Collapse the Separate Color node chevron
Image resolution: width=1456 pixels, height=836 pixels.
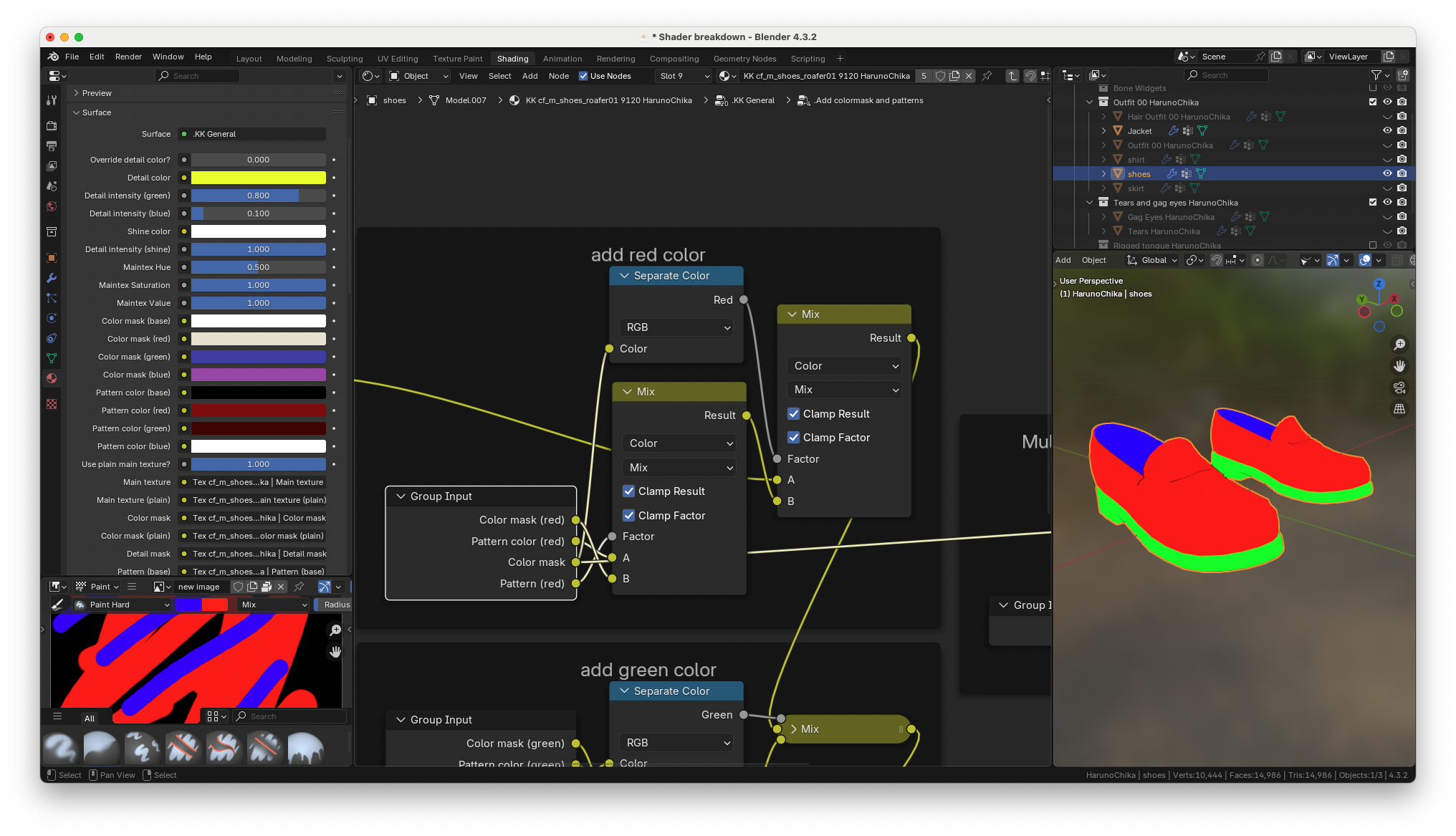tap(624, 276)
